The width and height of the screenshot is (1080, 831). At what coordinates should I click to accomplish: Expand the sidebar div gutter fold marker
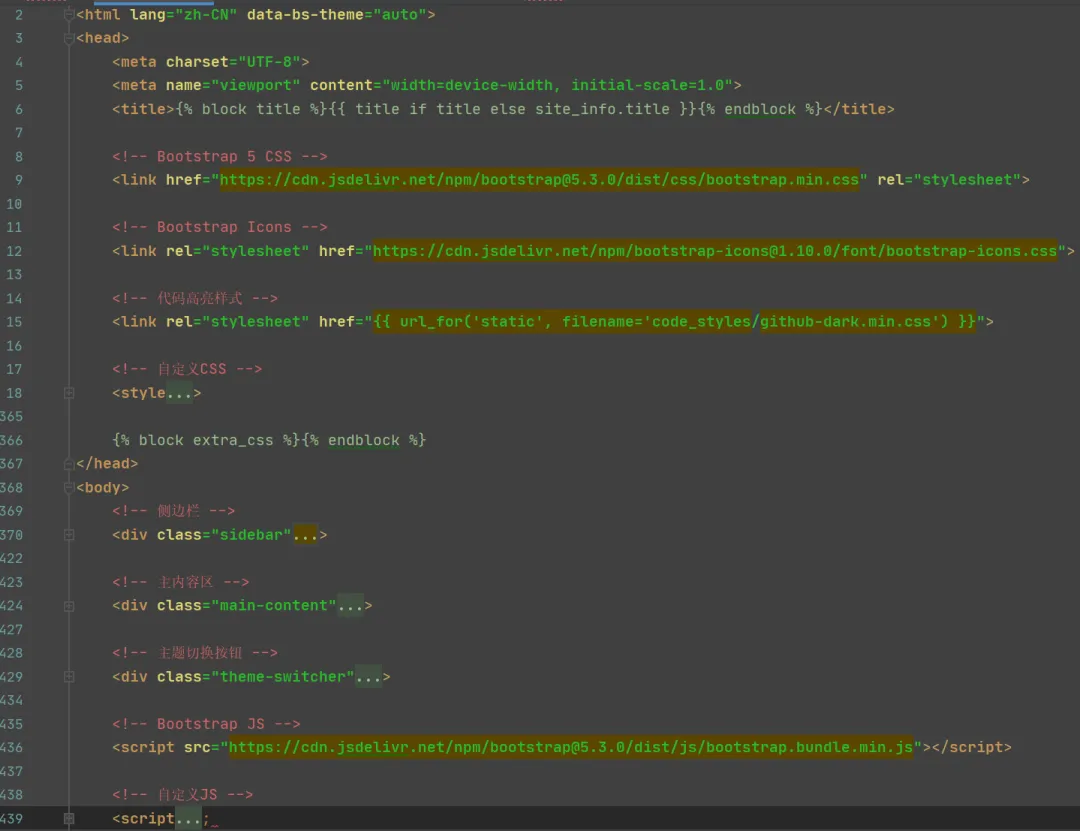[x=69, y=535]
